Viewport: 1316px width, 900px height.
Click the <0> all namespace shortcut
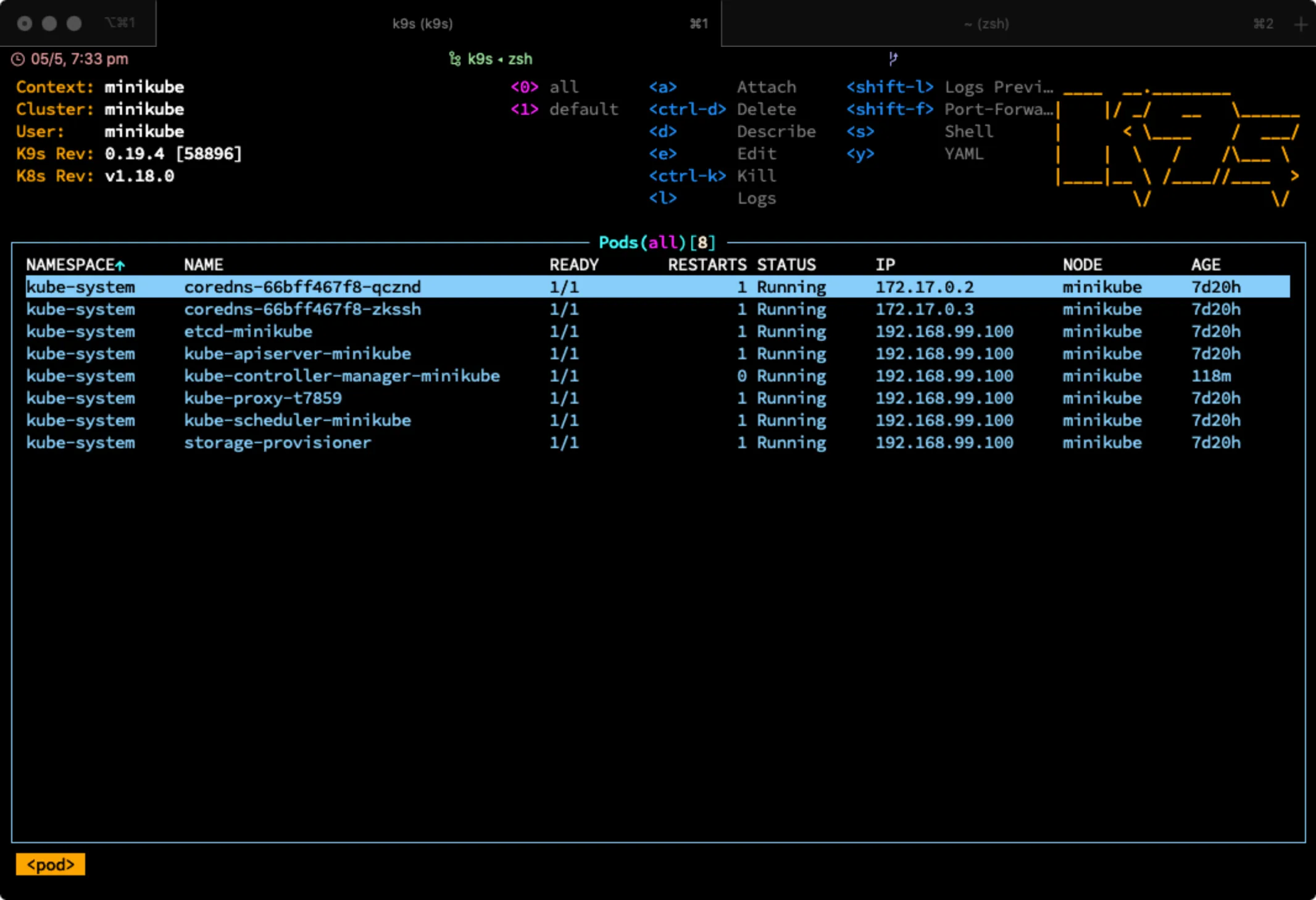coord(544,87)
